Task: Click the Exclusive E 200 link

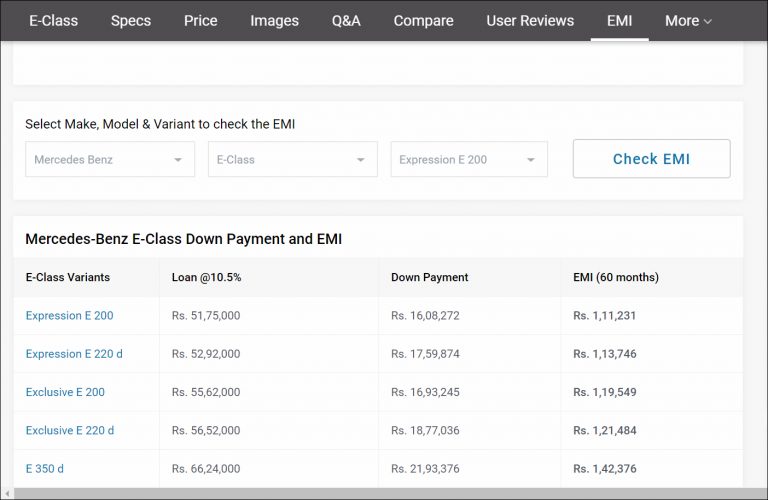Action: pyautogui.click(x=65, y=392)
